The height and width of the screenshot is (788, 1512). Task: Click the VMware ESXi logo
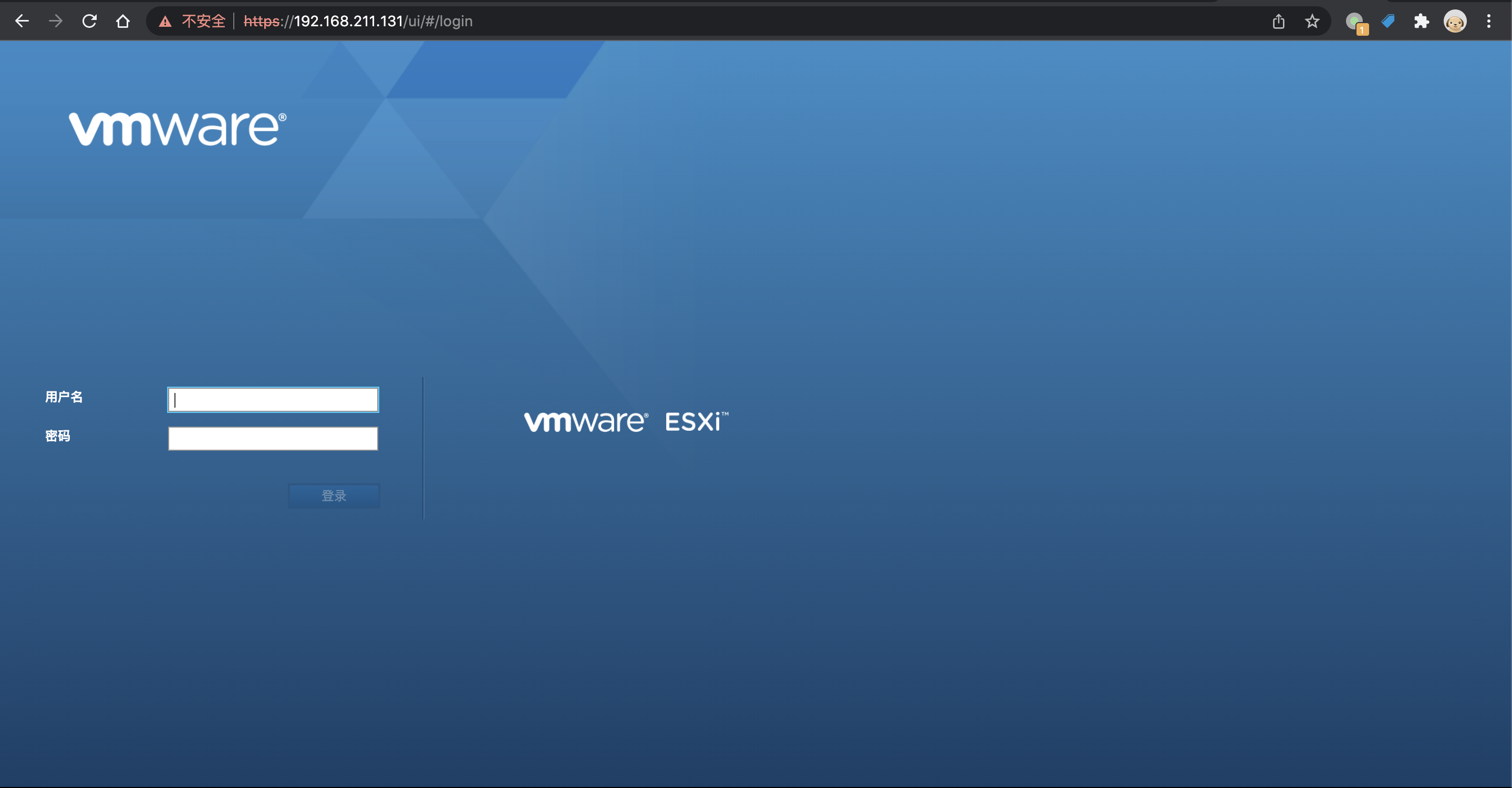pos(626,420)
